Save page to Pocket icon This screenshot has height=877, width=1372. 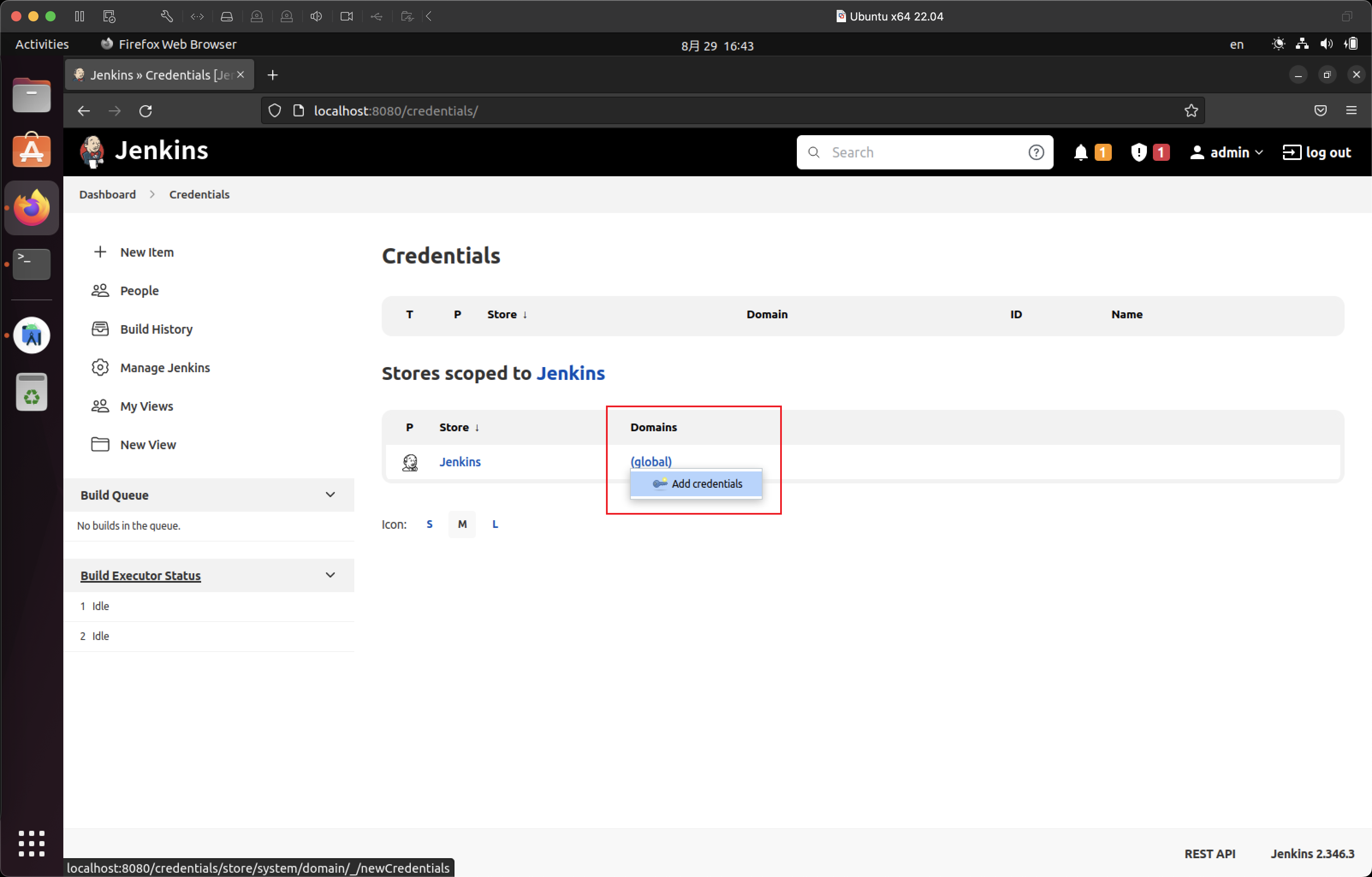(1320, 110)
